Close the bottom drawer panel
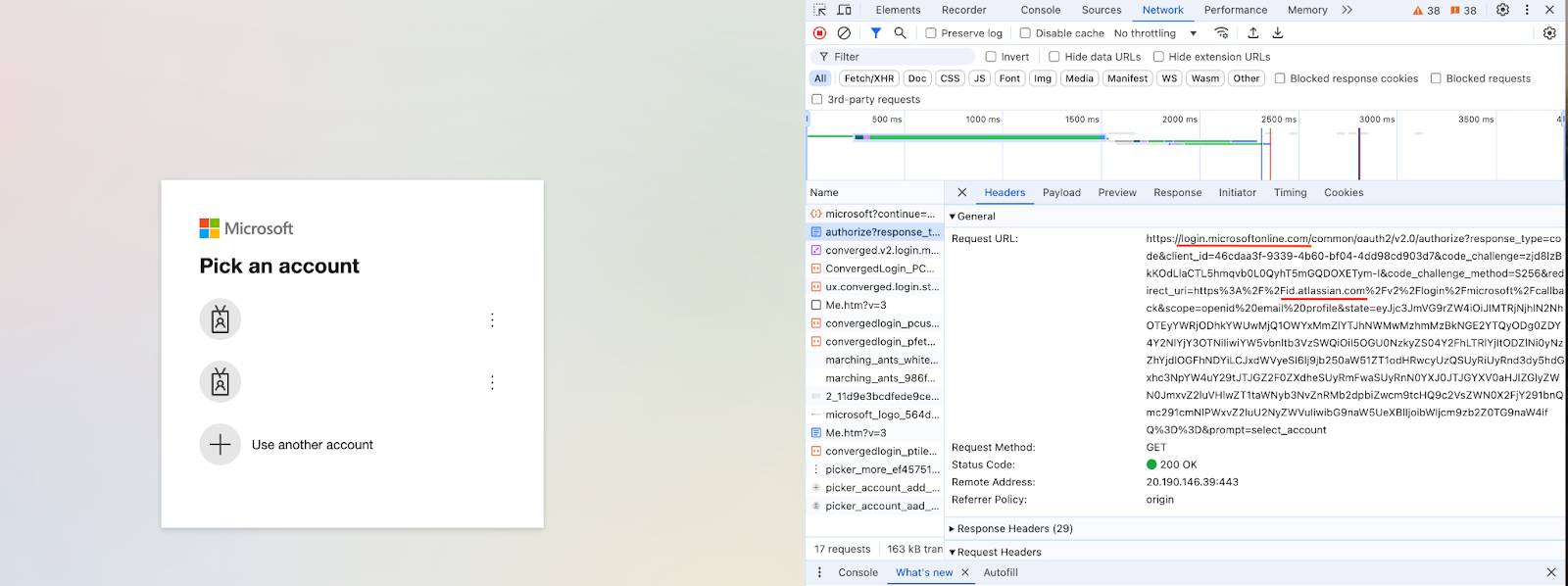 tap(1550, 572)
